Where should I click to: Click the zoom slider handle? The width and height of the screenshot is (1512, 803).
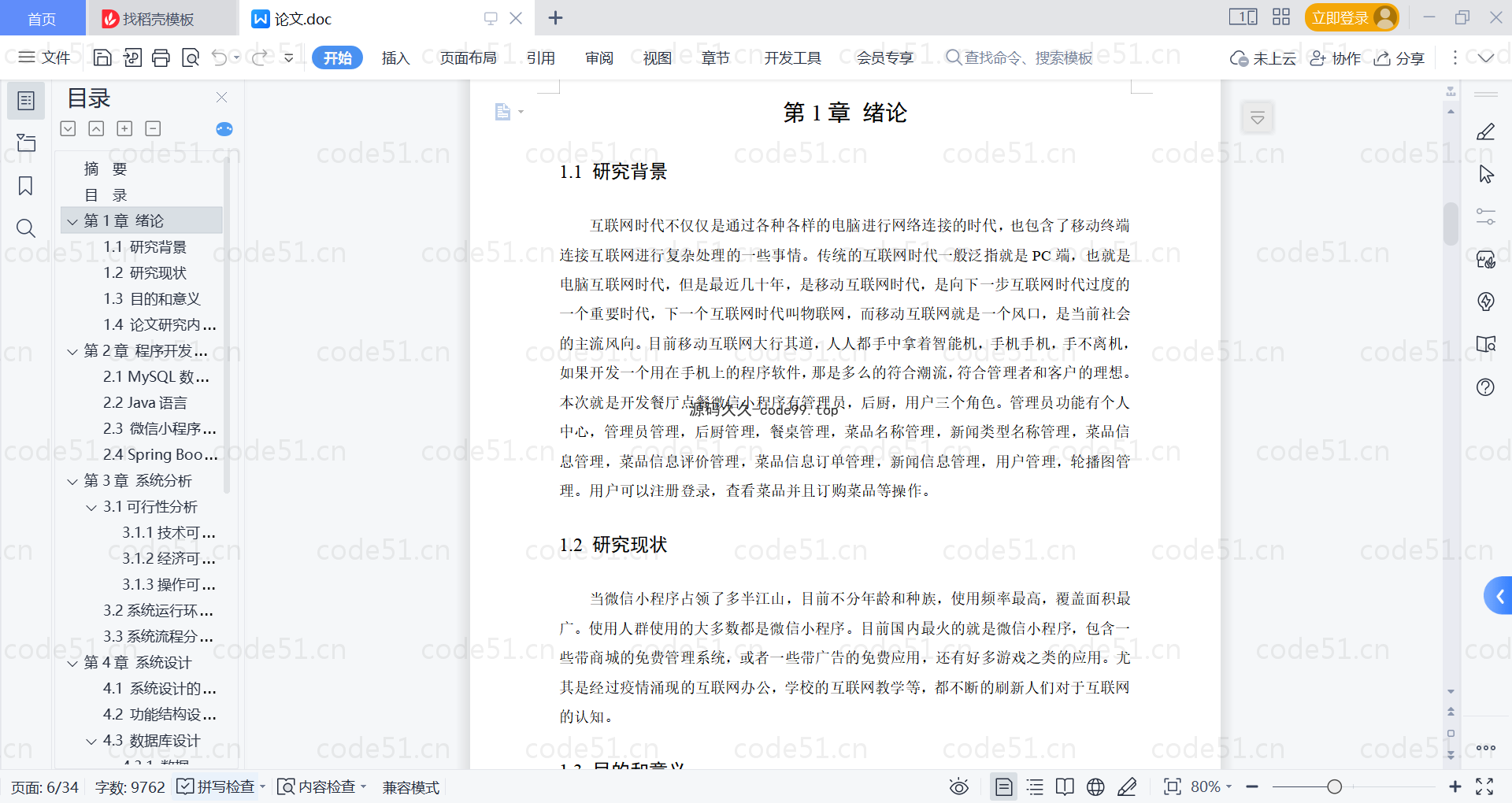tap(1334, 786)
